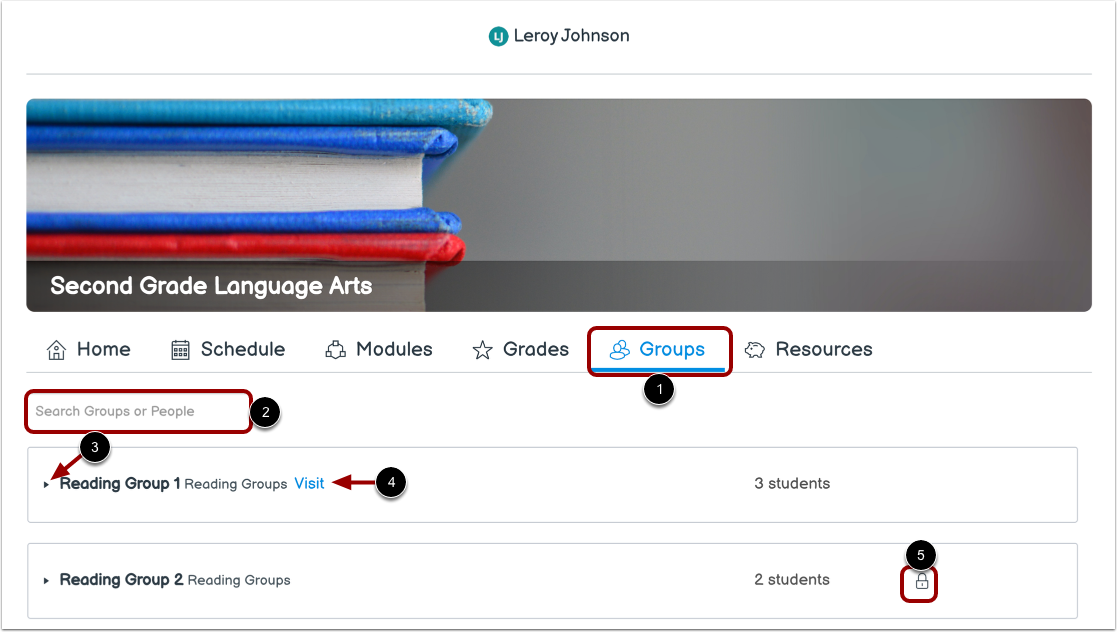Click the Grades star icon
The width and height of the screenshot is (1117, 632).
pyautogui.click(x=483, y=349)
